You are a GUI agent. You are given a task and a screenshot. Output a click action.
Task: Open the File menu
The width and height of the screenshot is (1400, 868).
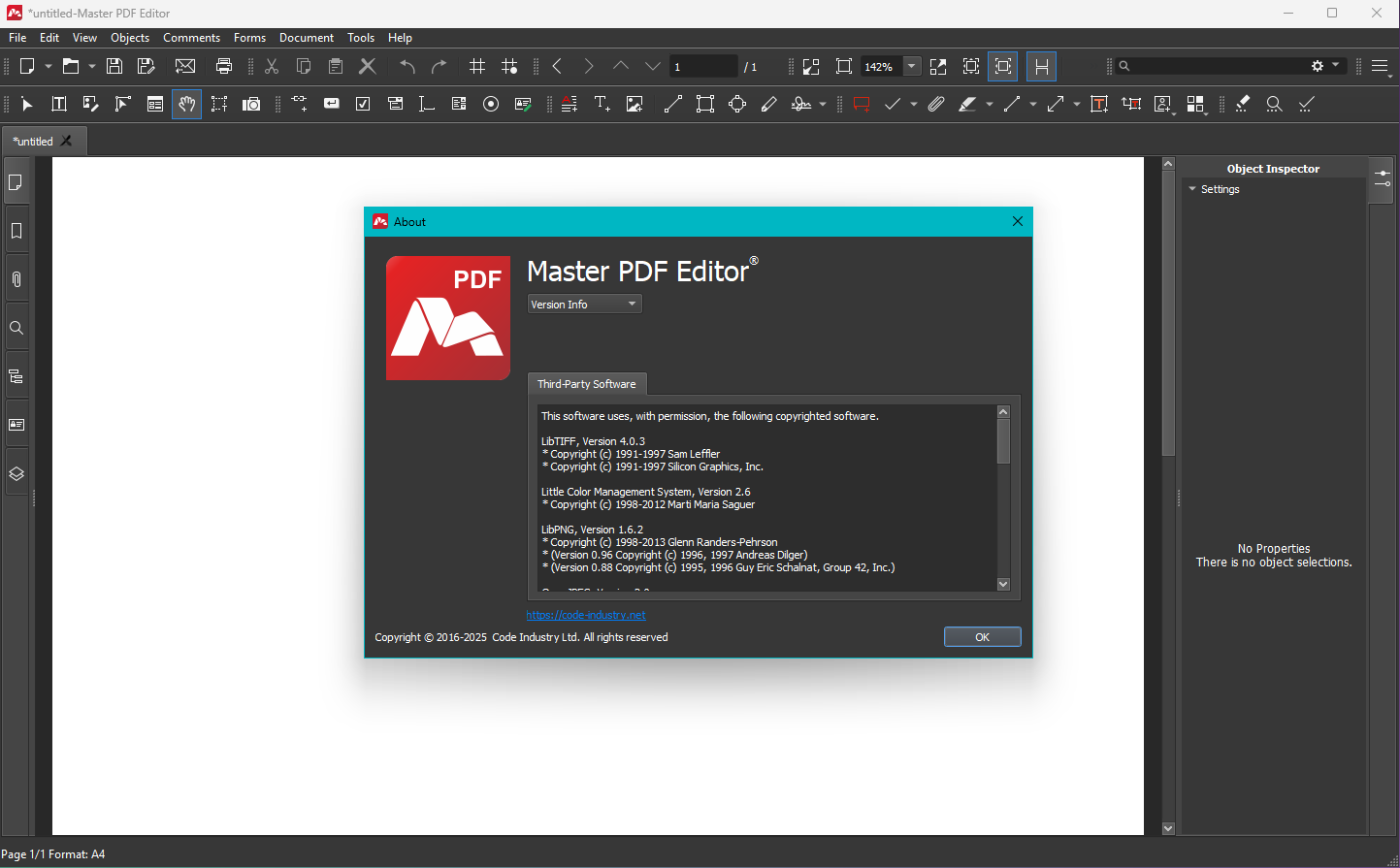pyautogui.click(x=17, y=38)
